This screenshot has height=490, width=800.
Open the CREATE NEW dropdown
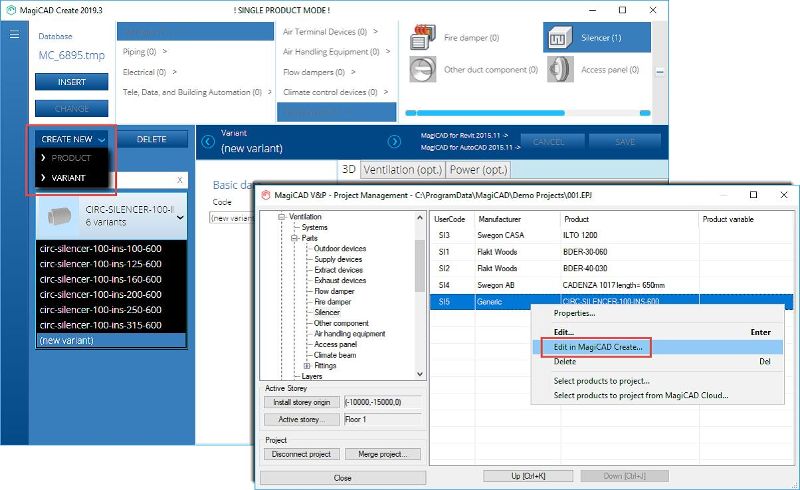click(x=71, y=139)
